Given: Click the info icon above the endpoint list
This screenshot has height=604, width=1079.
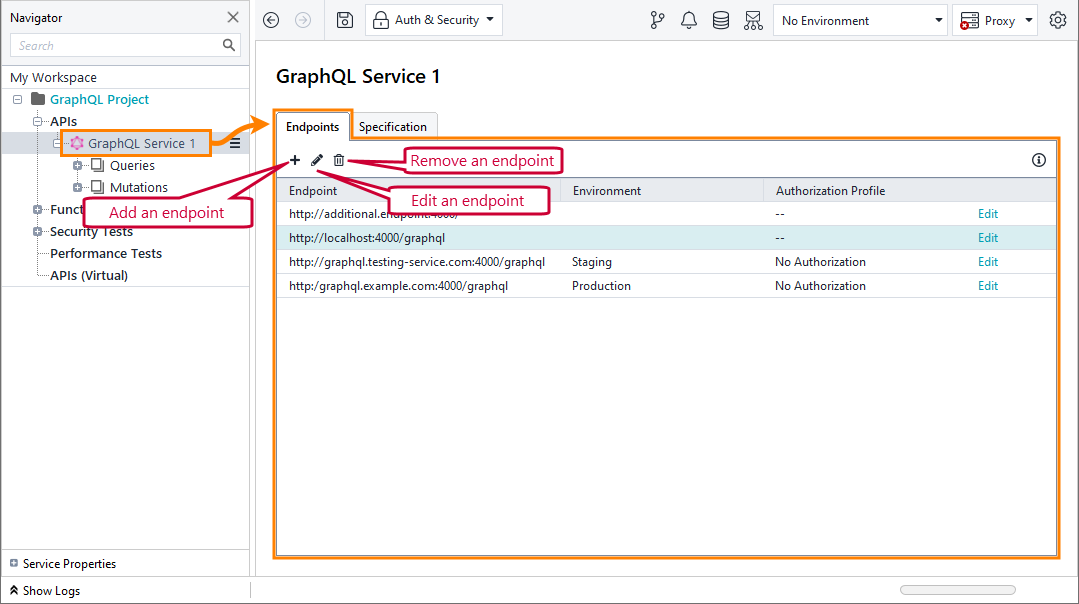Looking at the screenshot, I should point(1038,159).
